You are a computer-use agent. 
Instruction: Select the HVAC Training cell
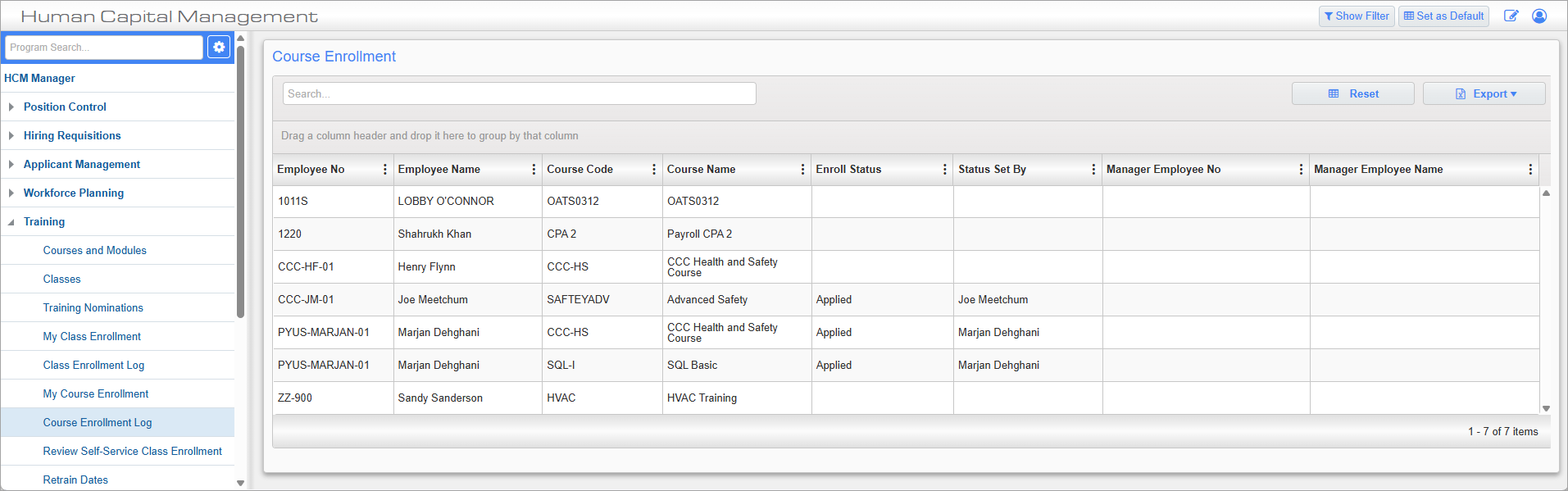[737, 398]
